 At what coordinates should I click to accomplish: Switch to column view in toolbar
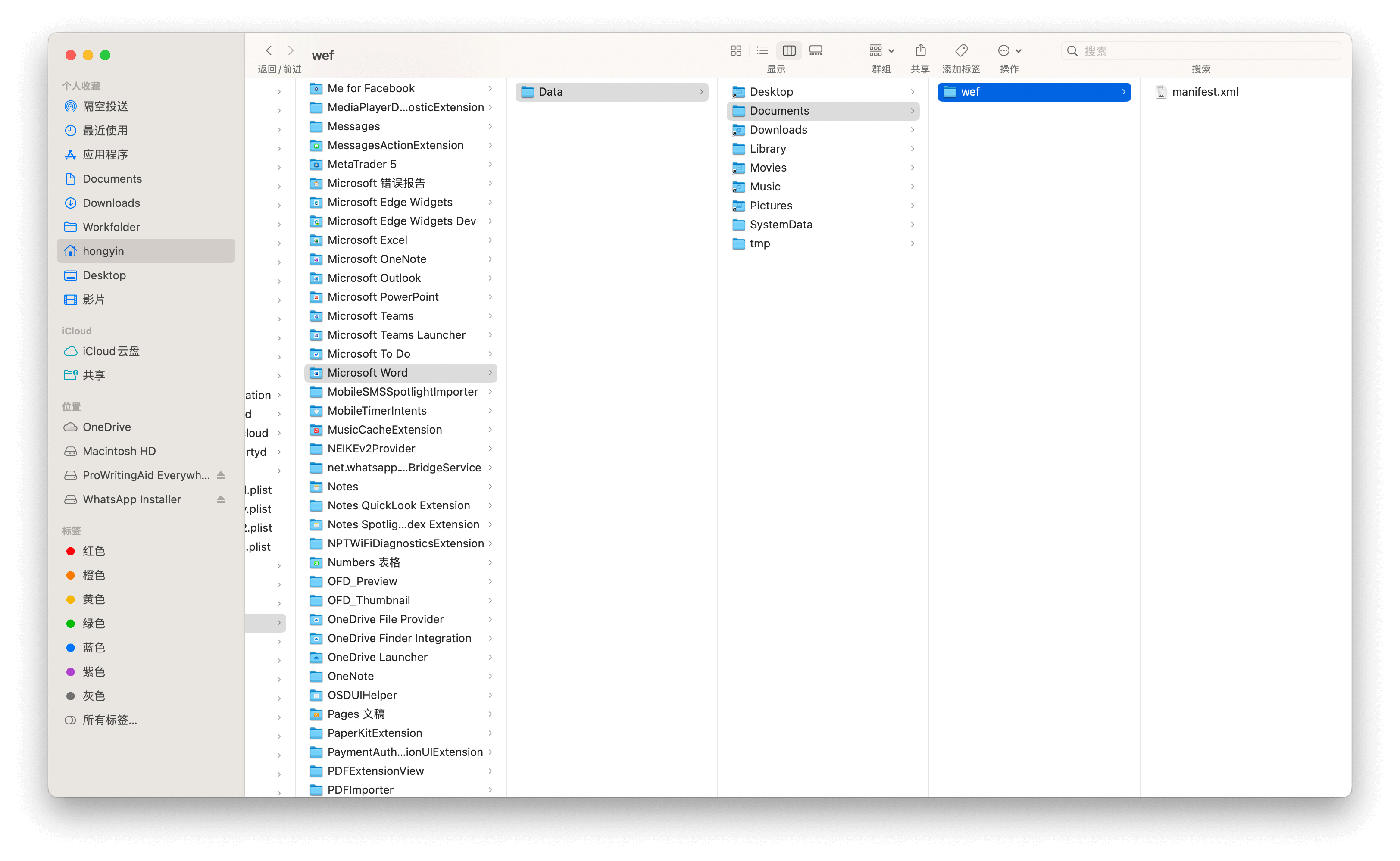click(789, 51)
